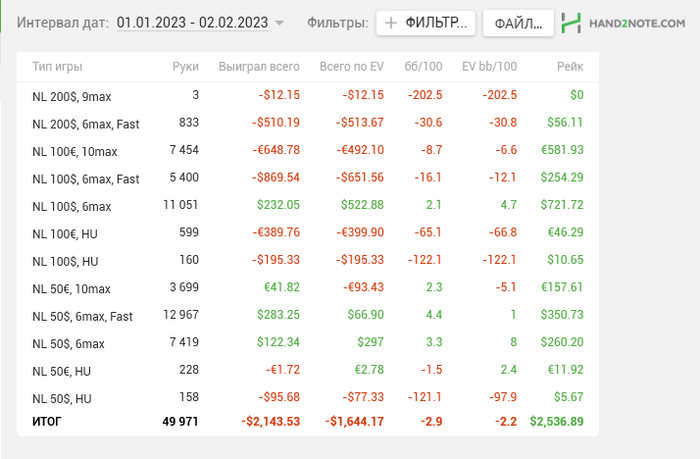Click the Hand2Note logo icon
Screen dimensions: 700x459
(x=571, y=23)
